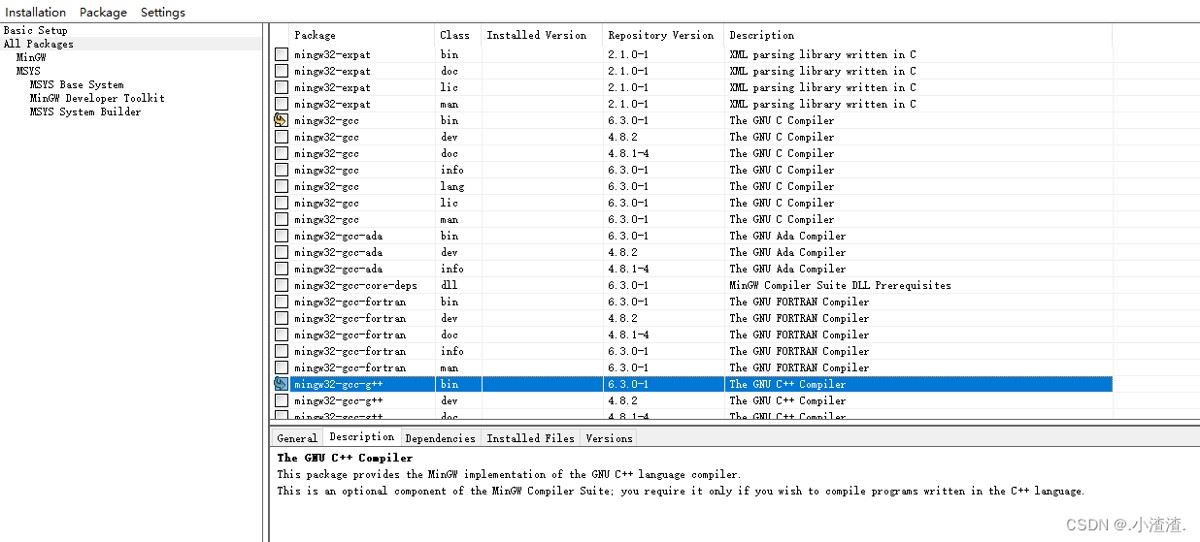1200x542 pixels.
Task: Select All Packages in the tree
Action: (x=38, y=44)
